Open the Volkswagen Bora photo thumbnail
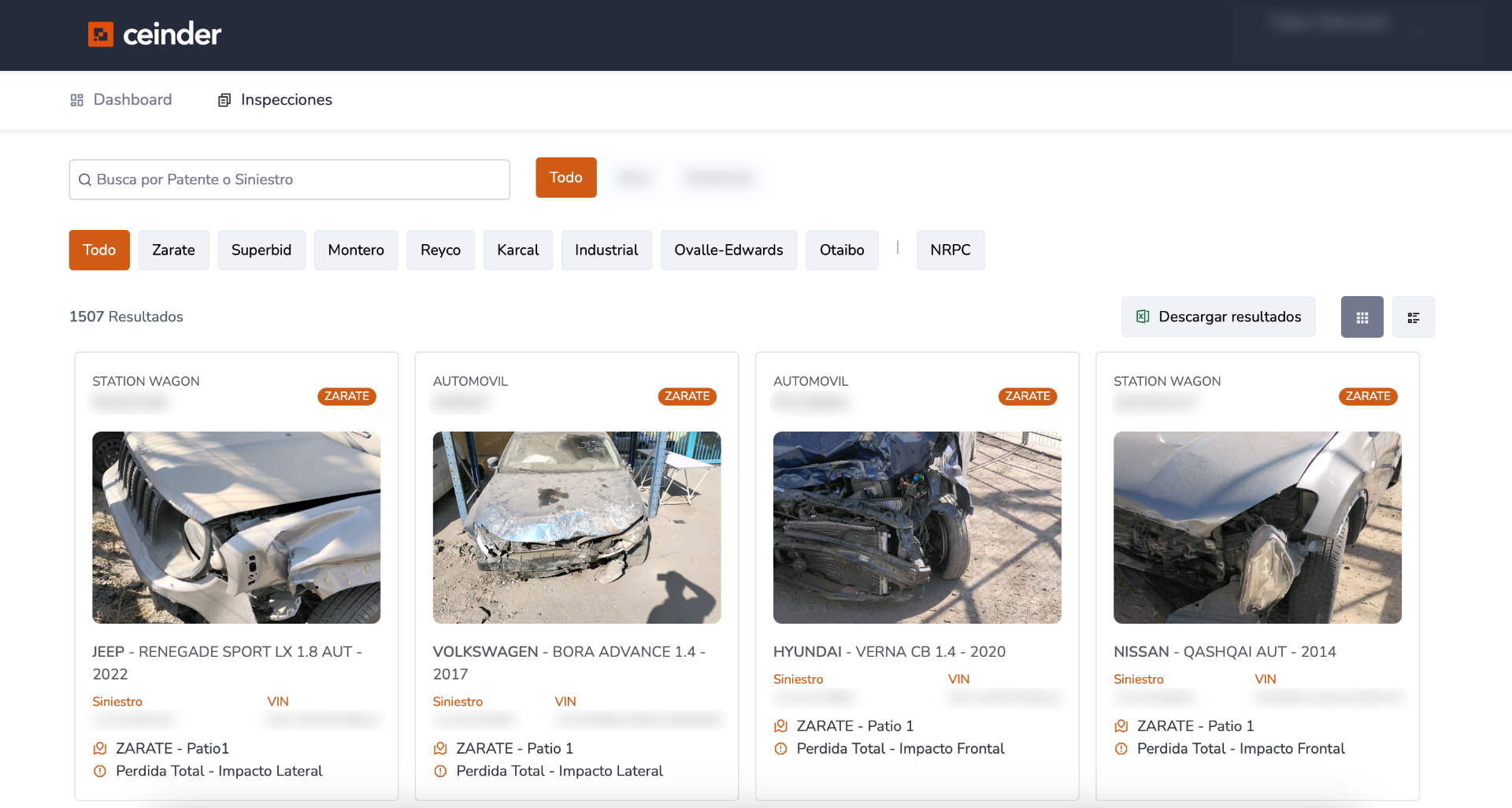 click(576, 528)
